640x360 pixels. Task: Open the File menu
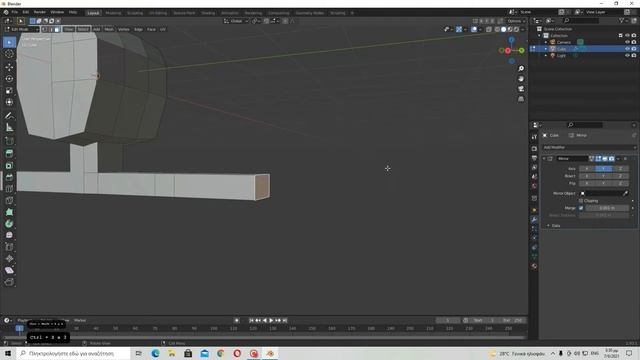[15, 12]
